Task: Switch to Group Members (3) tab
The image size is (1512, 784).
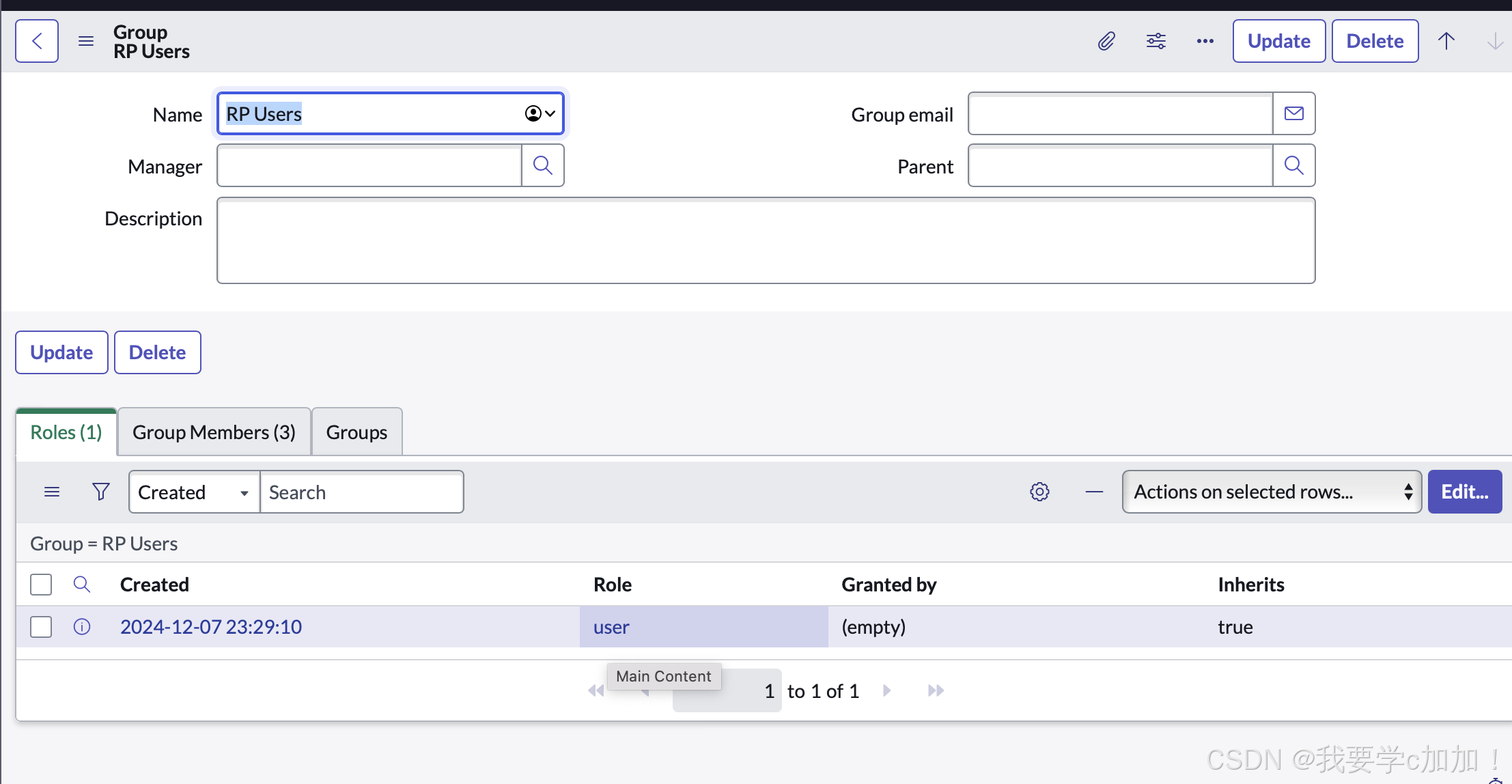Action: pos(214,432)
